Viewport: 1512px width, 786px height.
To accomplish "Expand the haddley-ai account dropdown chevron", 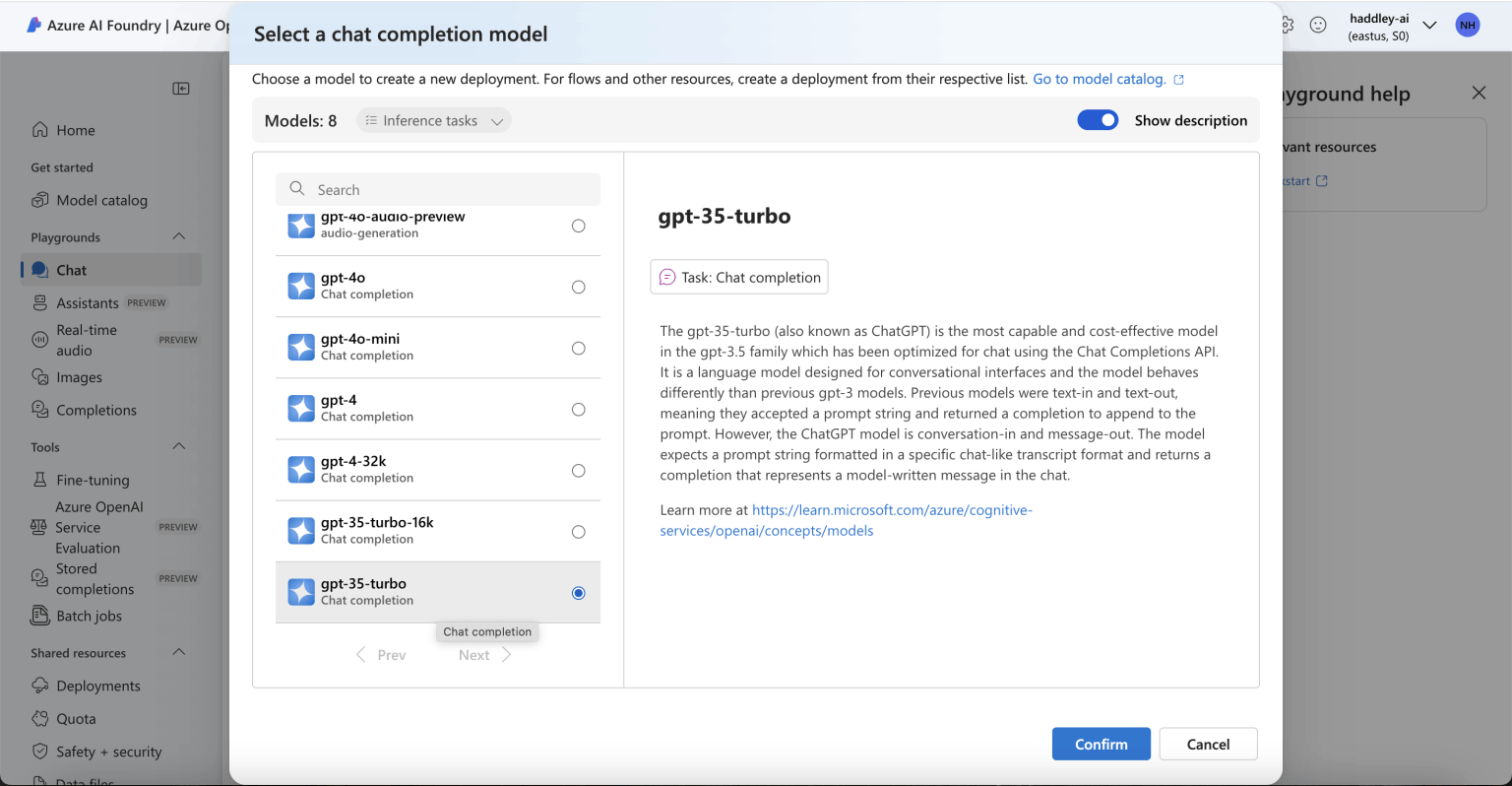I will (1430, 26).
